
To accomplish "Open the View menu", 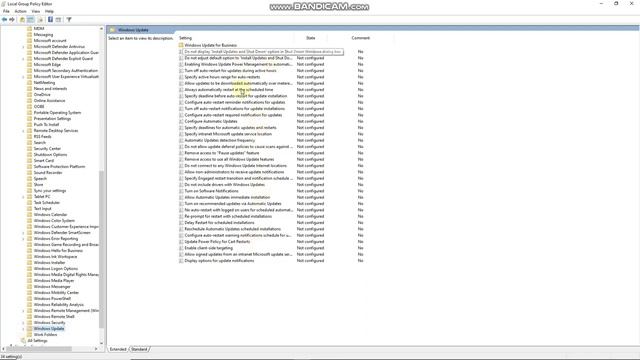I will [x=36, y=11].
